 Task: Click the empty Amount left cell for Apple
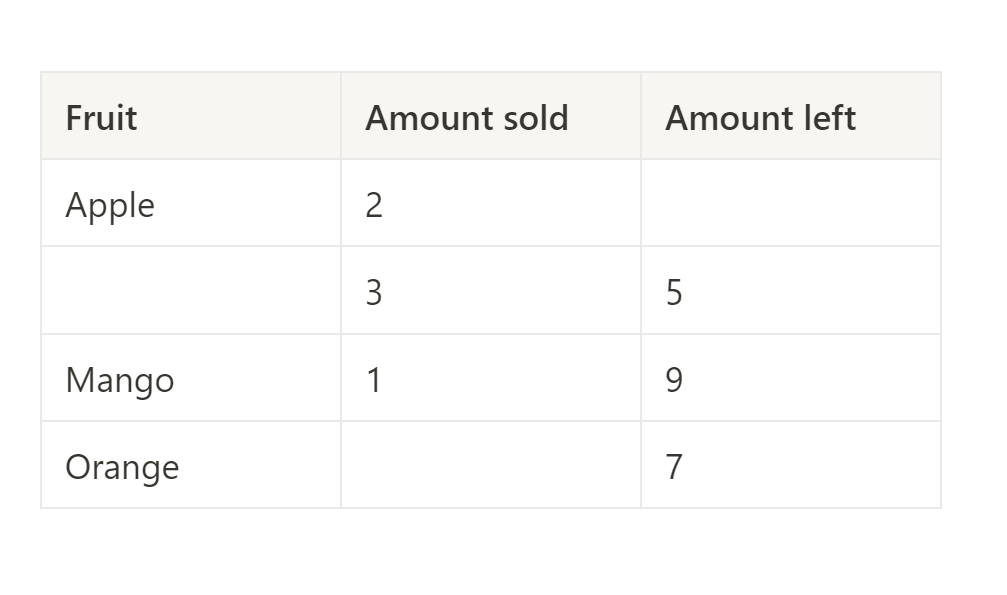(x=791, y=203)
